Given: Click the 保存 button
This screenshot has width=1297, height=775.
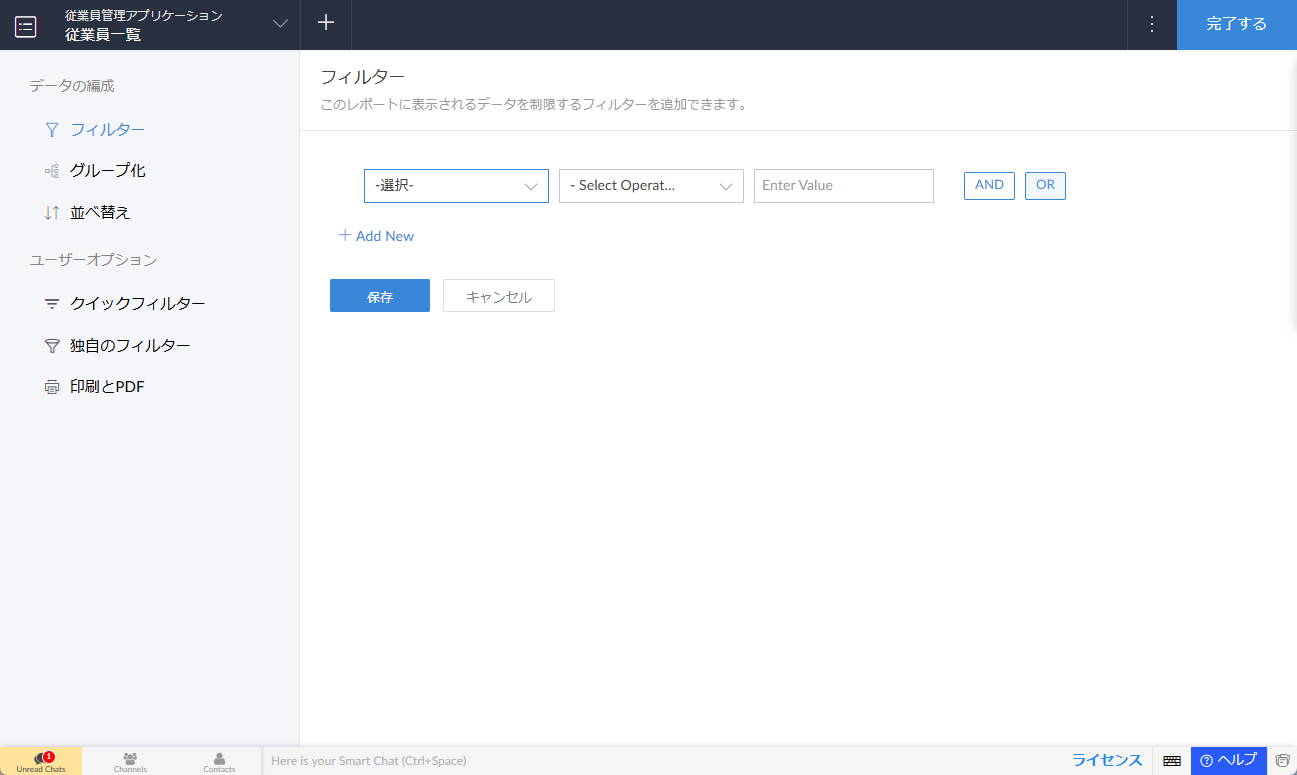Looking at the screenshot, I should 380,296.
